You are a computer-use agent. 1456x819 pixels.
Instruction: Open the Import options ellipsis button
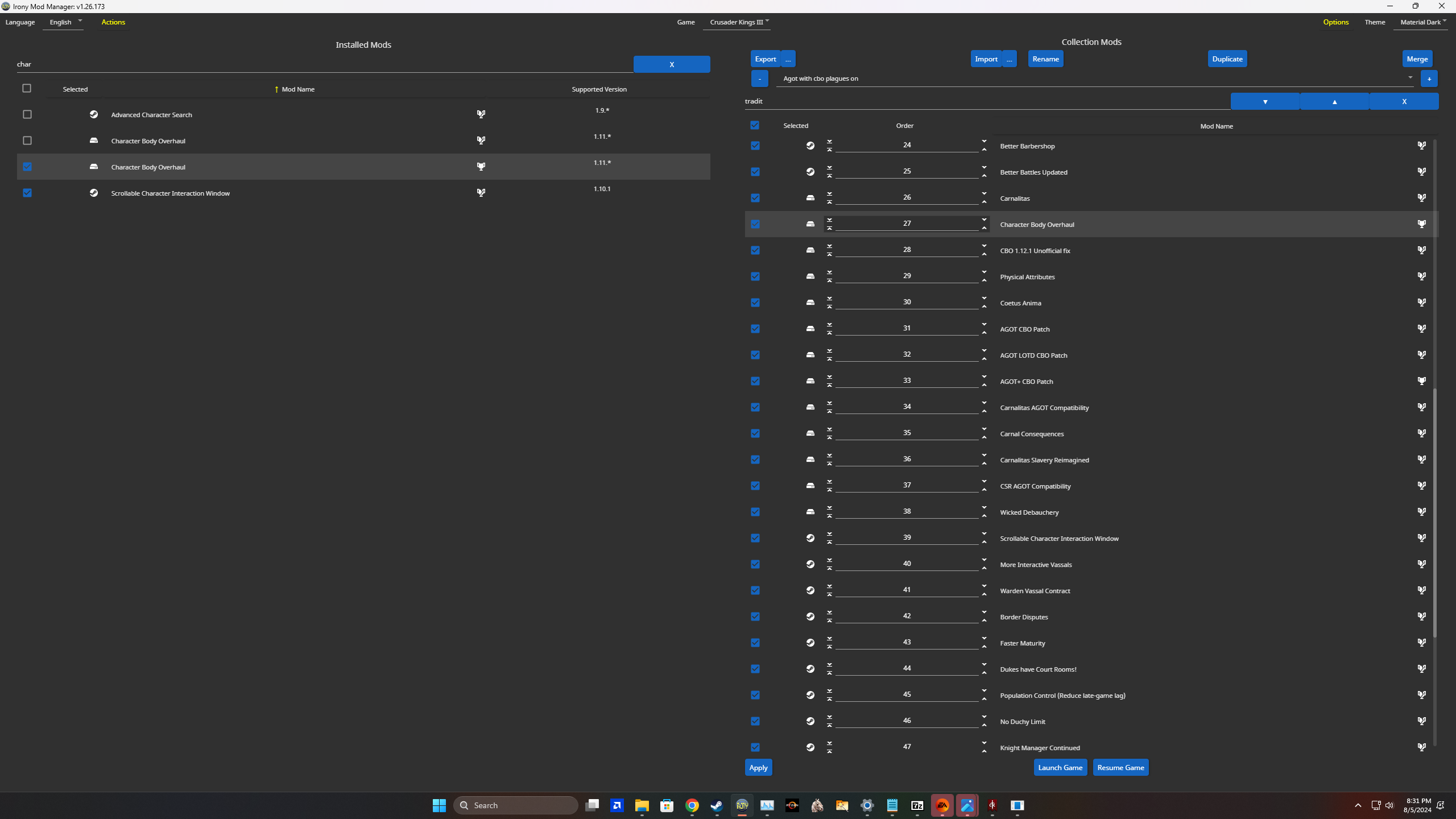coord(1009,59)
